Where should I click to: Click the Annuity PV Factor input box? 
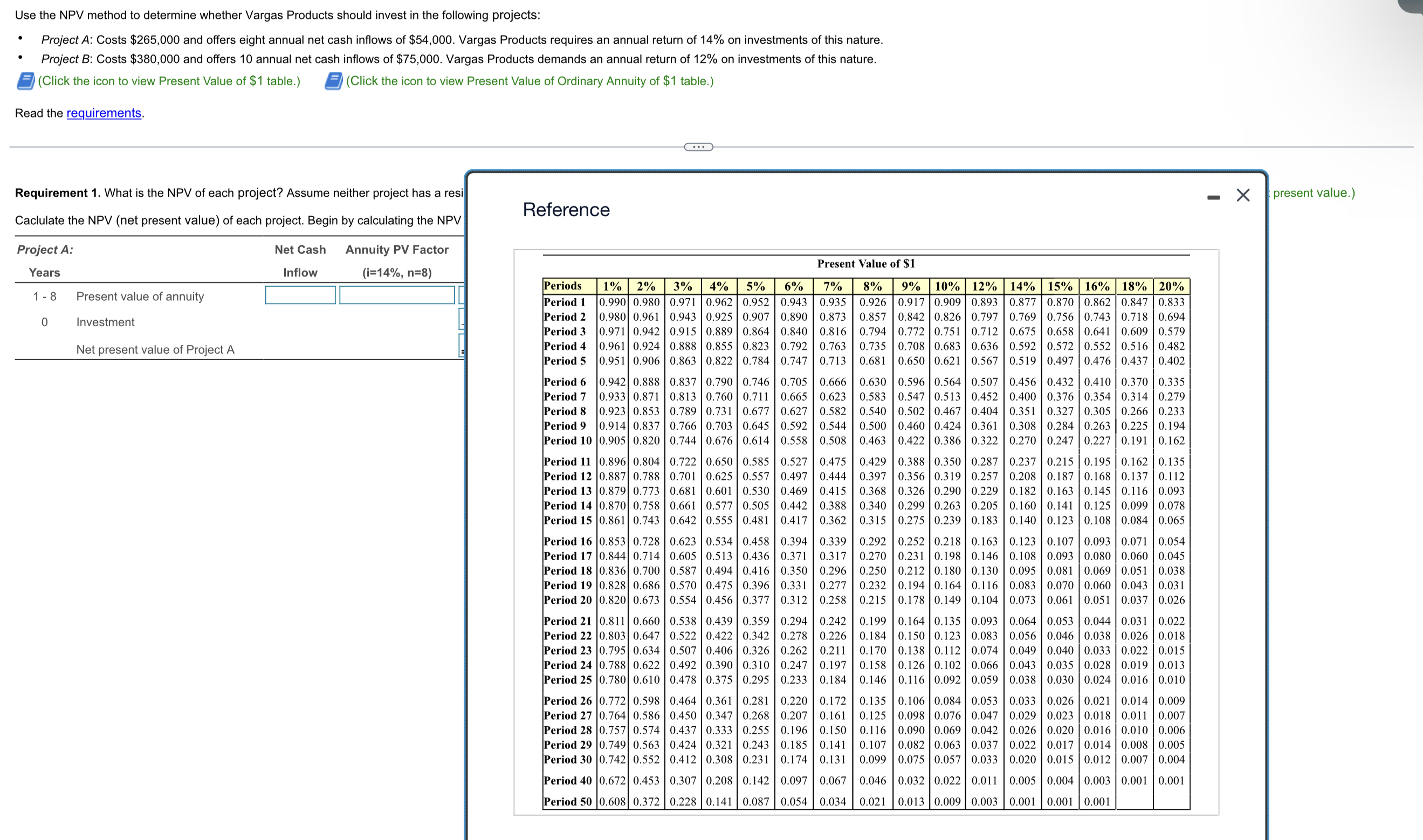(397, 295)
